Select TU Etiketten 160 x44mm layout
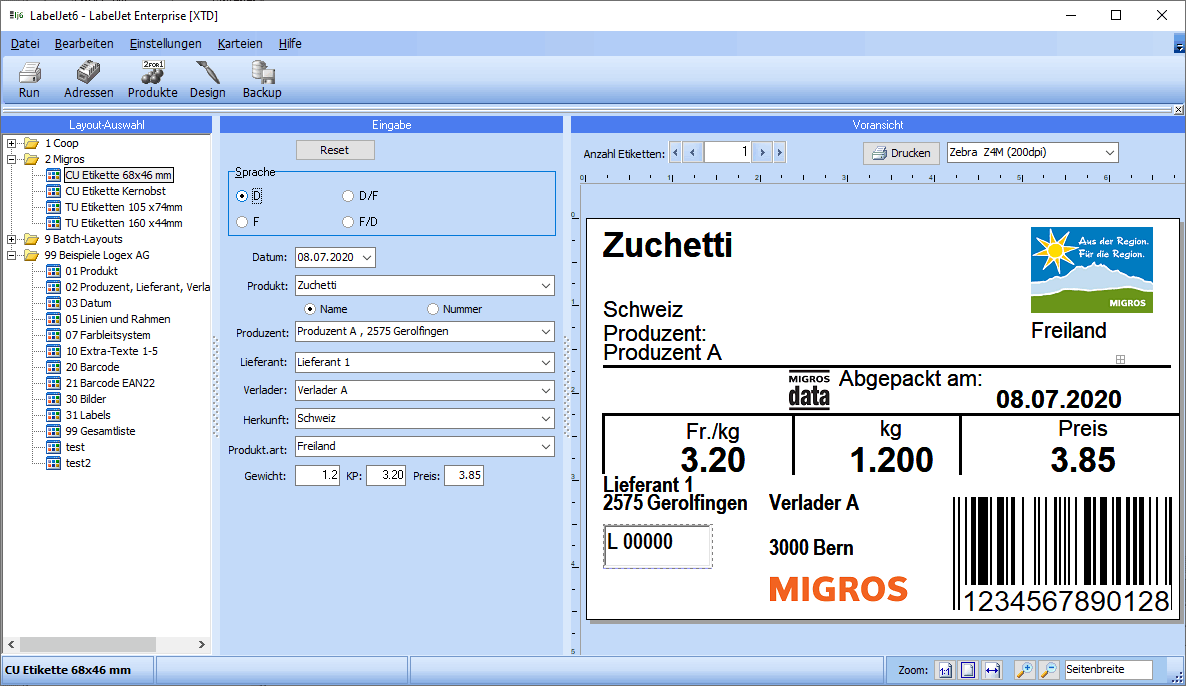Screen dimensions: 1186x686 click(x=123, y=223)
